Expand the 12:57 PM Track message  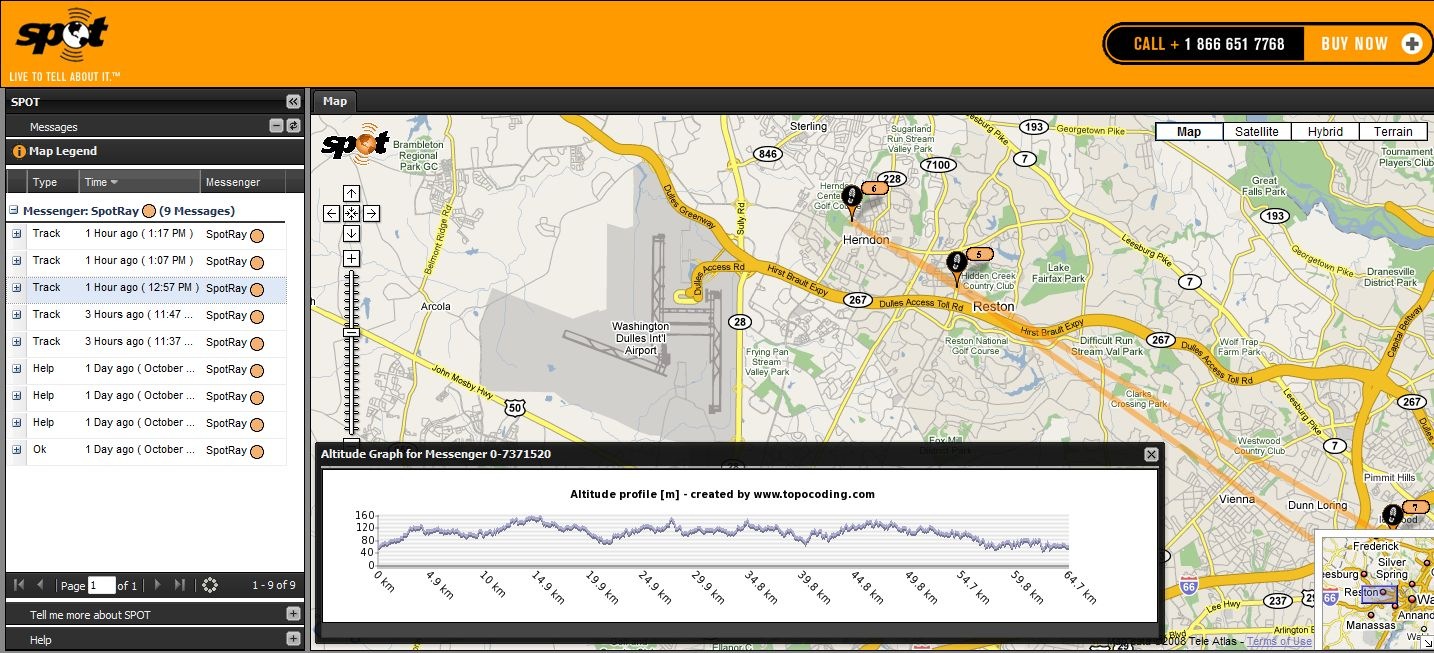coord(16,287)
